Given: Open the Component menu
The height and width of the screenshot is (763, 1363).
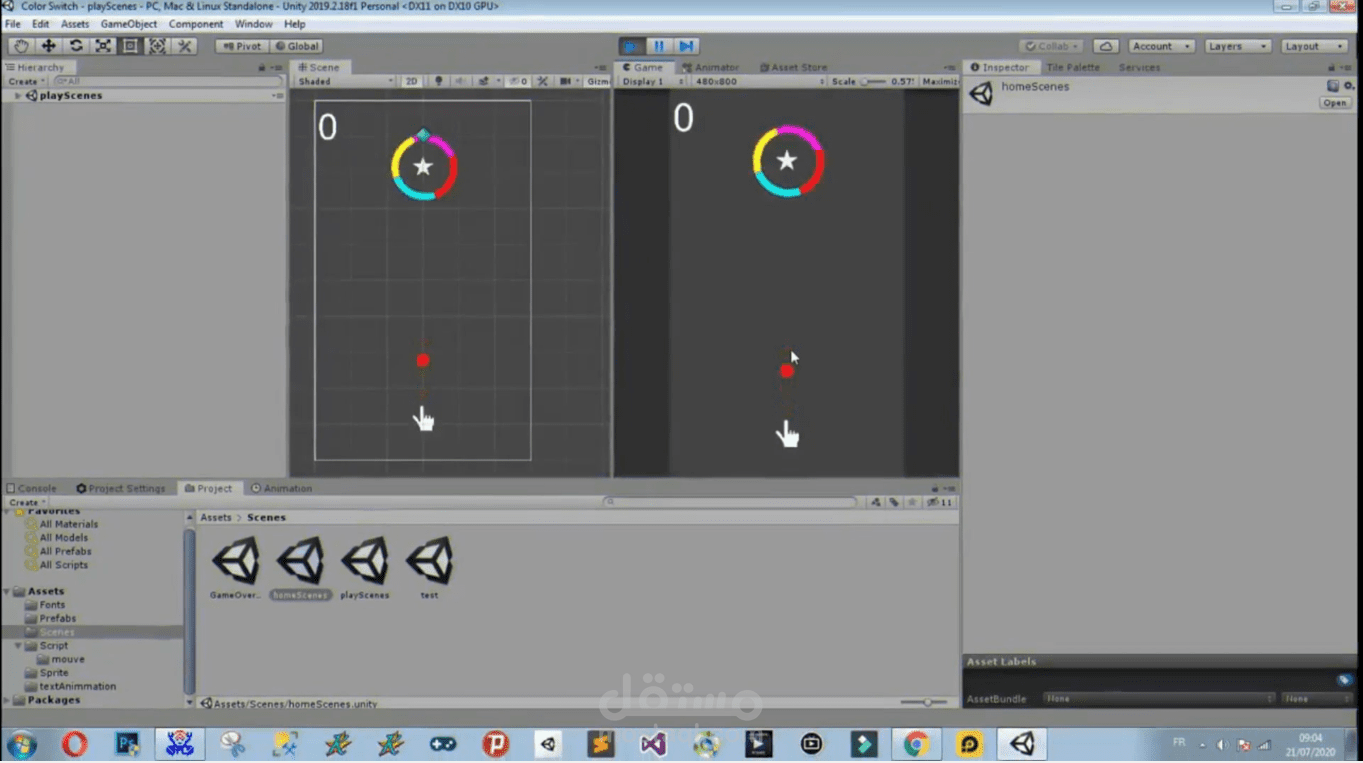Looking at the screenshot, I should (x=196, y=24).
